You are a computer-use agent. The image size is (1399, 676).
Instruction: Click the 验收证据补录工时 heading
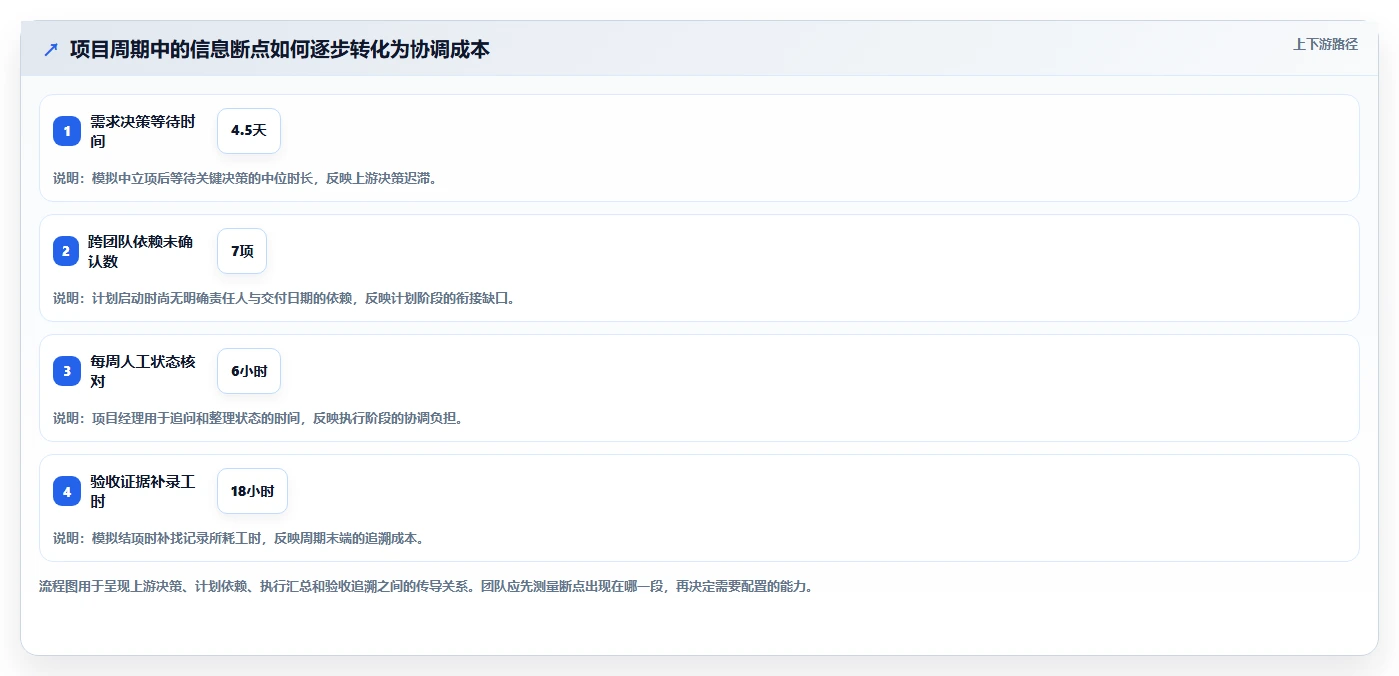click(x=143, y=491)
